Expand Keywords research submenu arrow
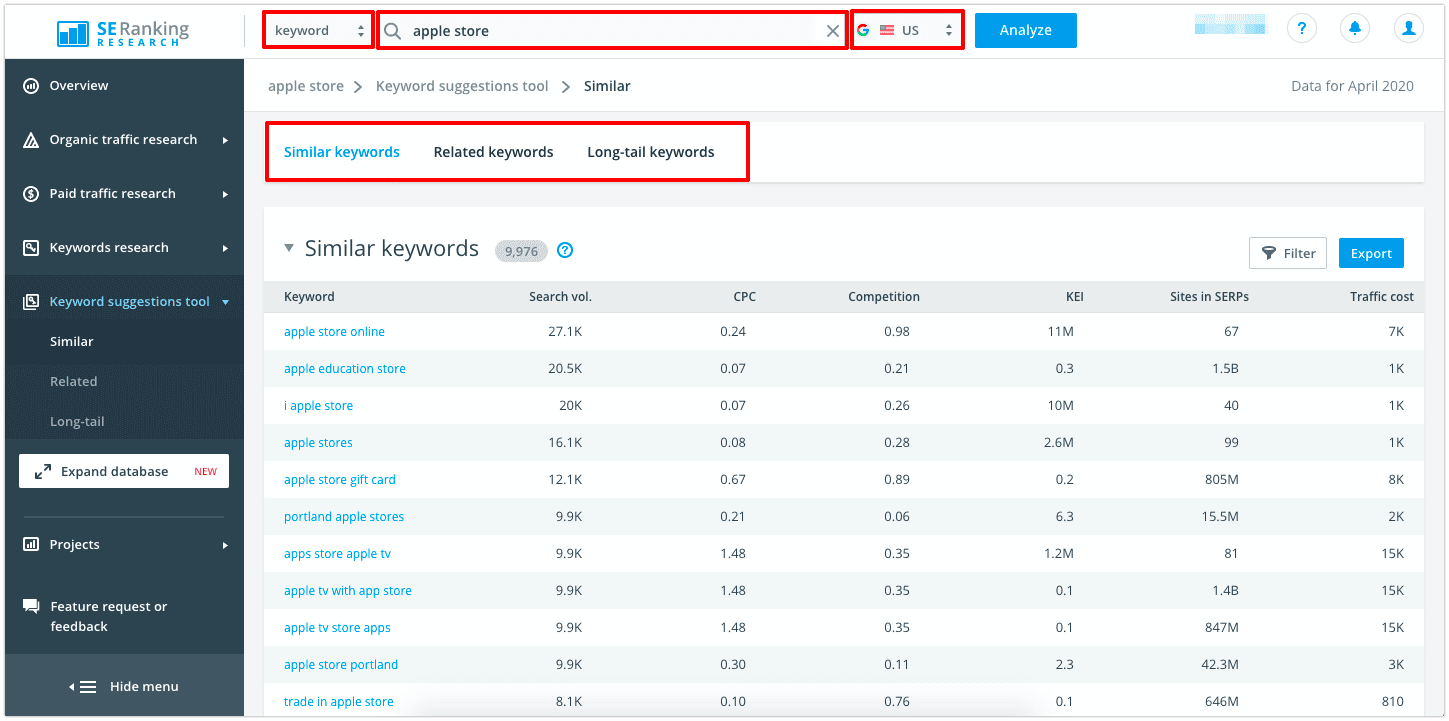The height and width of the screenshot is (721, 1449). pos(225,248)
